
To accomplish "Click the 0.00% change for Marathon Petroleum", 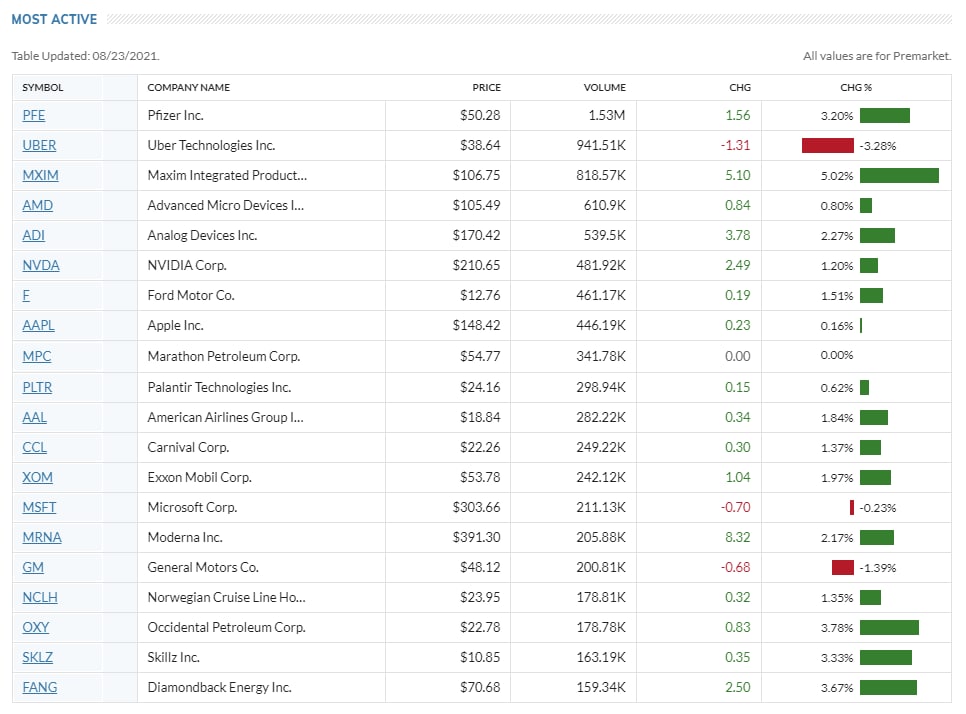I will (837, 355).
